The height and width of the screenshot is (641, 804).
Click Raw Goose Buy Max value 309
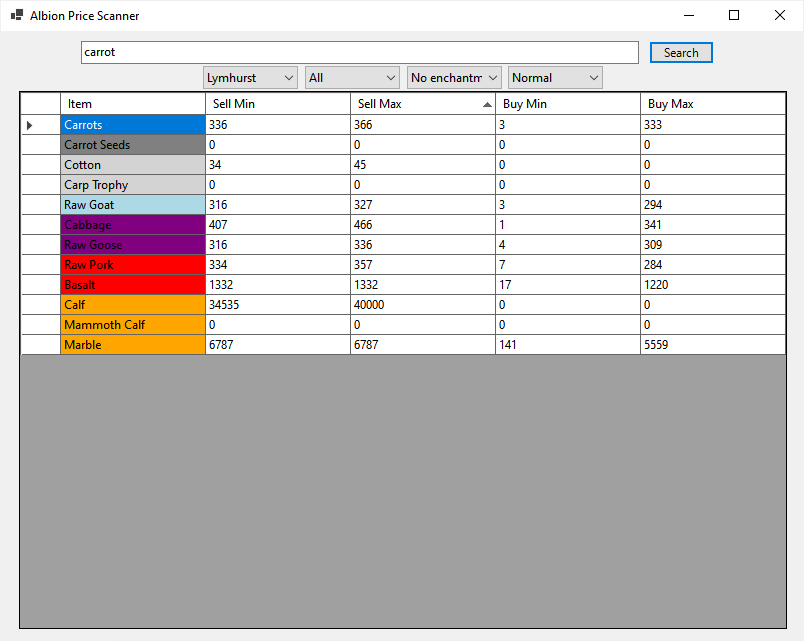[713, 245]
